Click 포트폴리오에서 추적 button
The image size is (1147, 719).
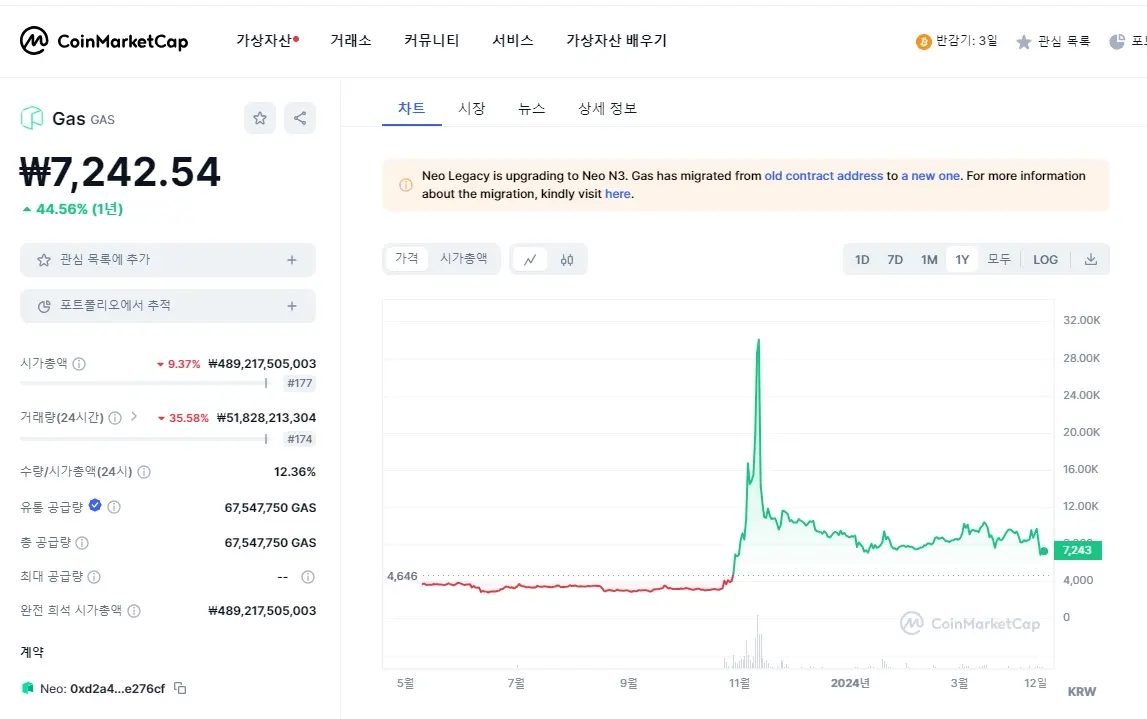[x=168, y=306]
